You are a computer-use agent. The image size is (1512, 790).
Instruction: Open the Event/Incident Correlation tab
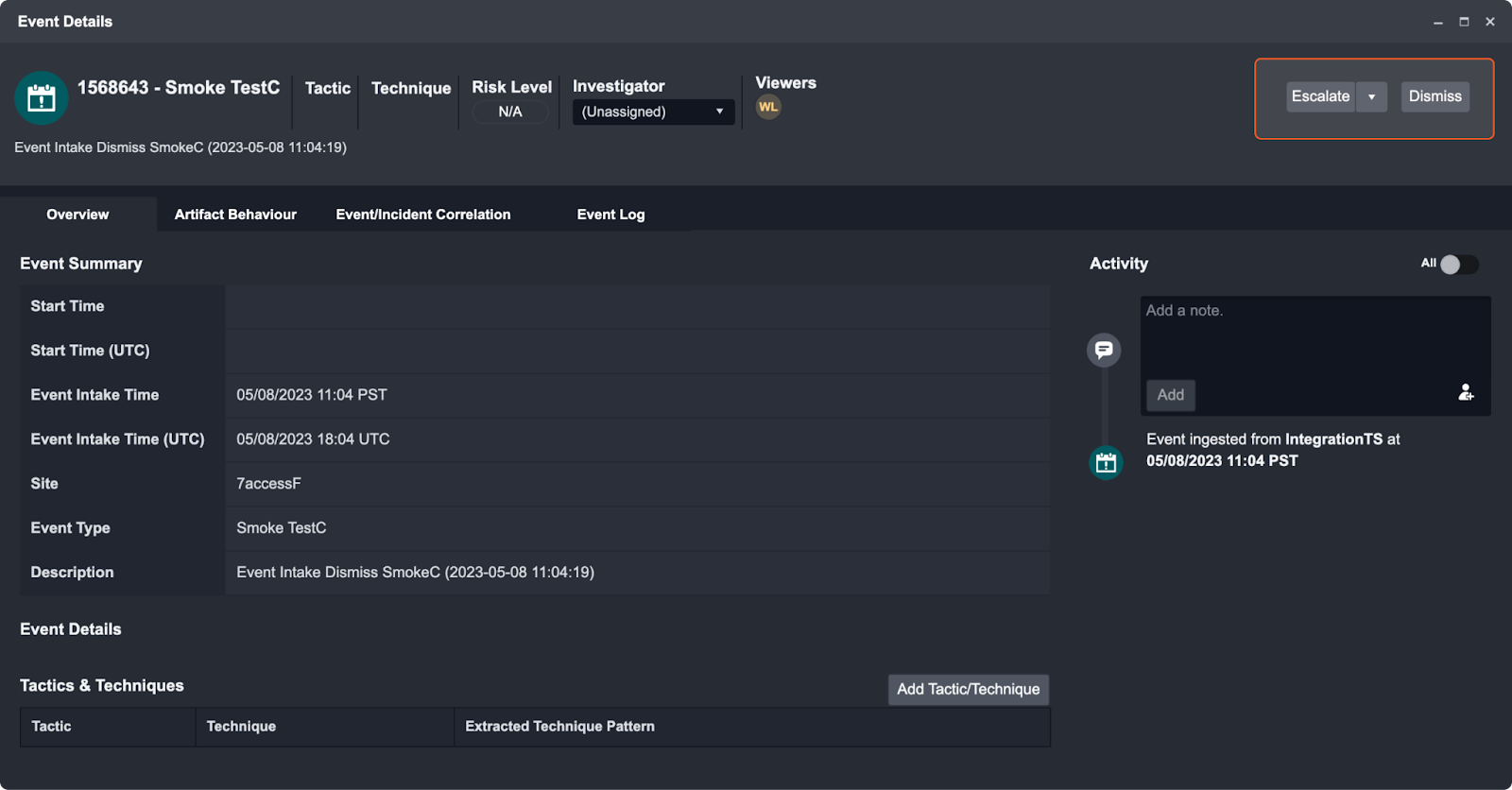422,215
